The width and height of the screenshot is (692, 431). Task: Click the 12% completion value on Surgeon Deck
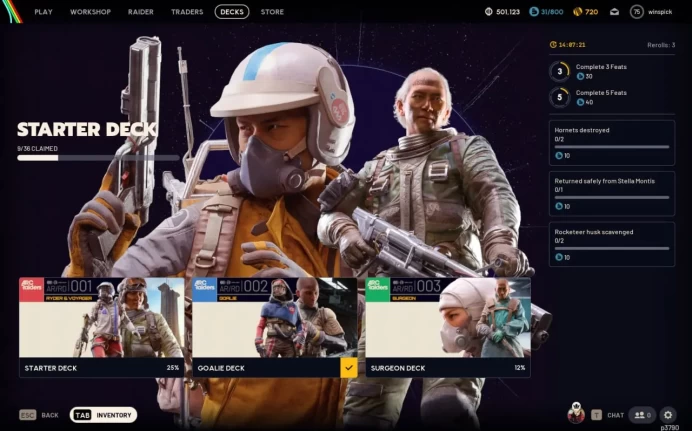tap(519, 367)
